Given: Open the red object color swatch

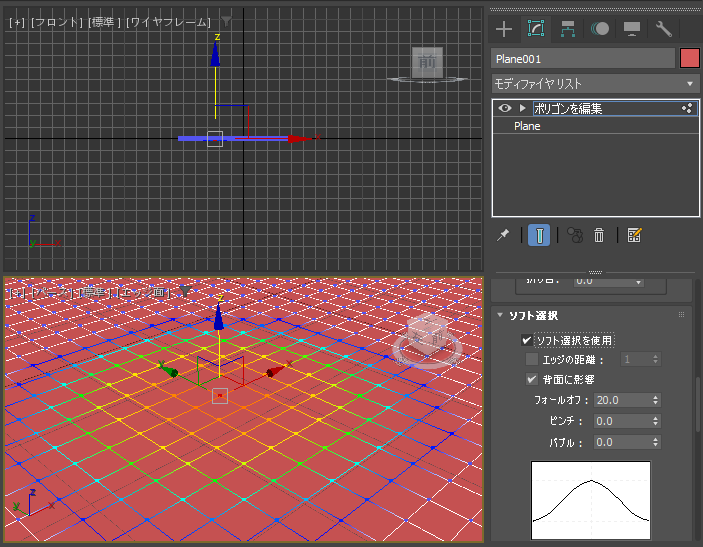Looking at the screenshot, I should (x=690, y=59).
